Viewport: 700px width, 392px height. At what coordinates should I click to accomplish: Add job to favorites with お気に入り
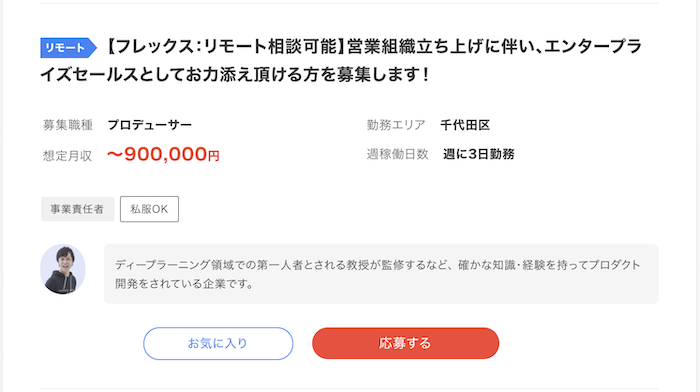[218, 343]
